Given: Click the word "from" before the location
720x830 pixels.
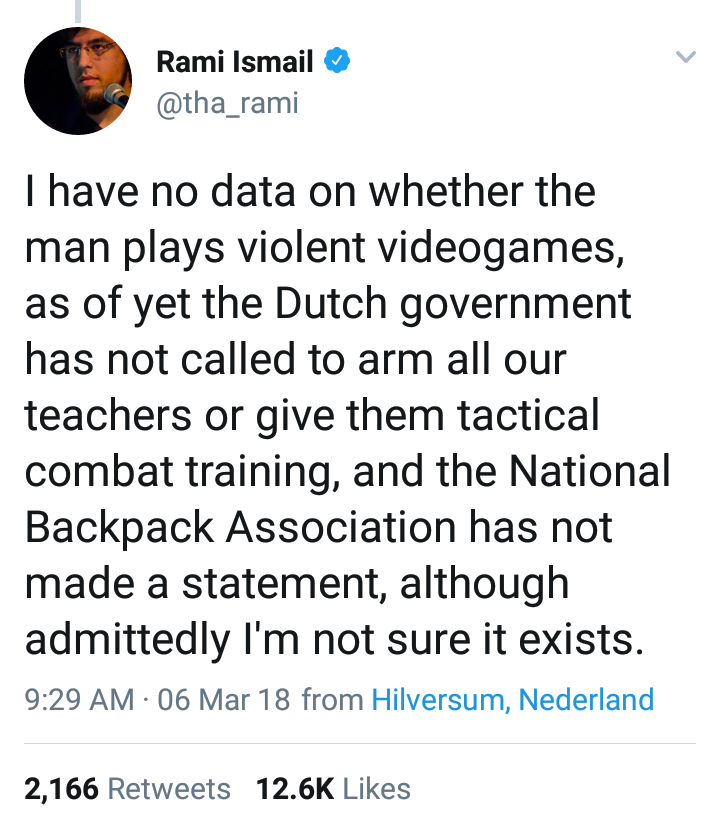Looking at the screenshot, I should pyautogui.click(x=332, y=699).
